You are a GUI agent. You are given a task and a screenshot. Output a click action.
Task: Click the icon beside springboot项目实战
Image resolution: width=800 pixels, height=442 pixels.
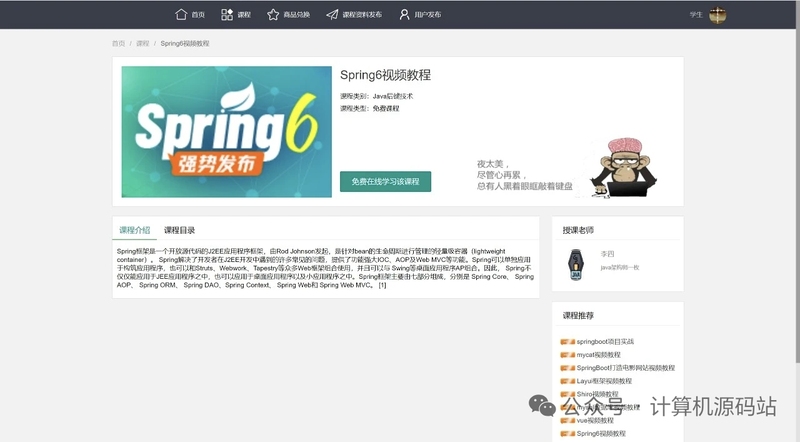[567, 342]
